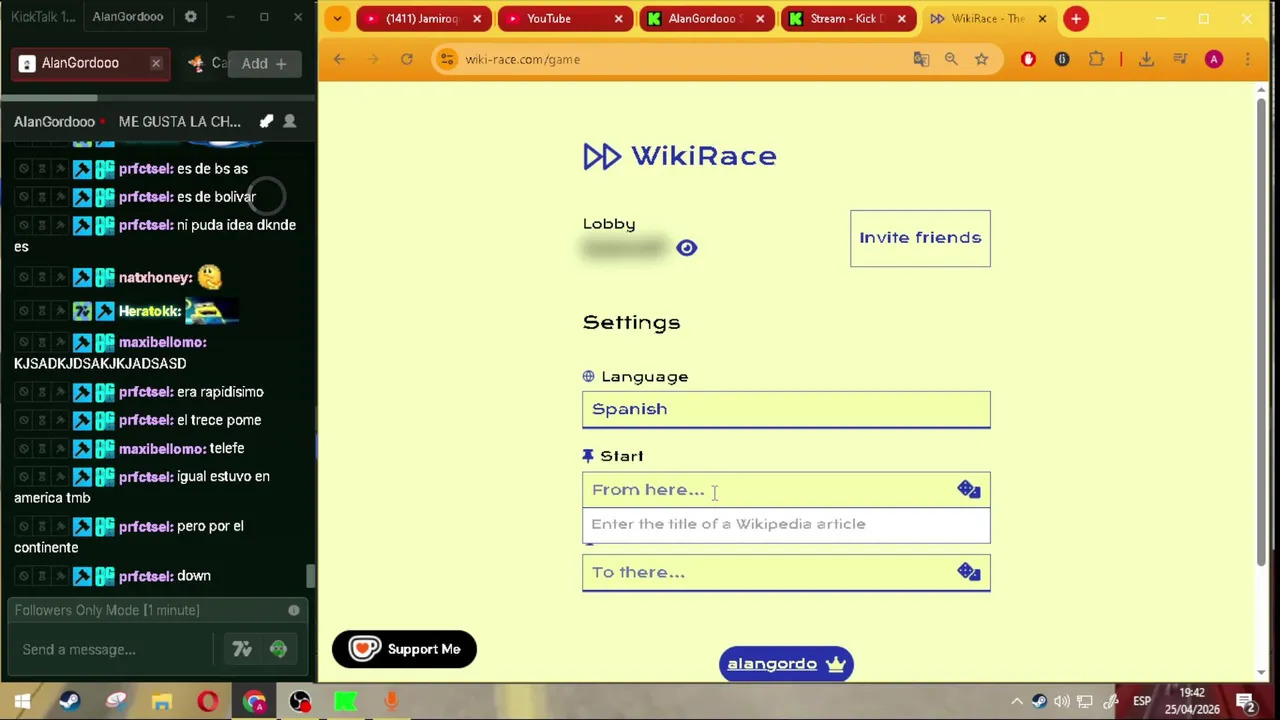The height and width of the screenshot is (720, 1280).
Task: Open Chrome extensions puzzle menu
Action: [x=1096, y=59]
